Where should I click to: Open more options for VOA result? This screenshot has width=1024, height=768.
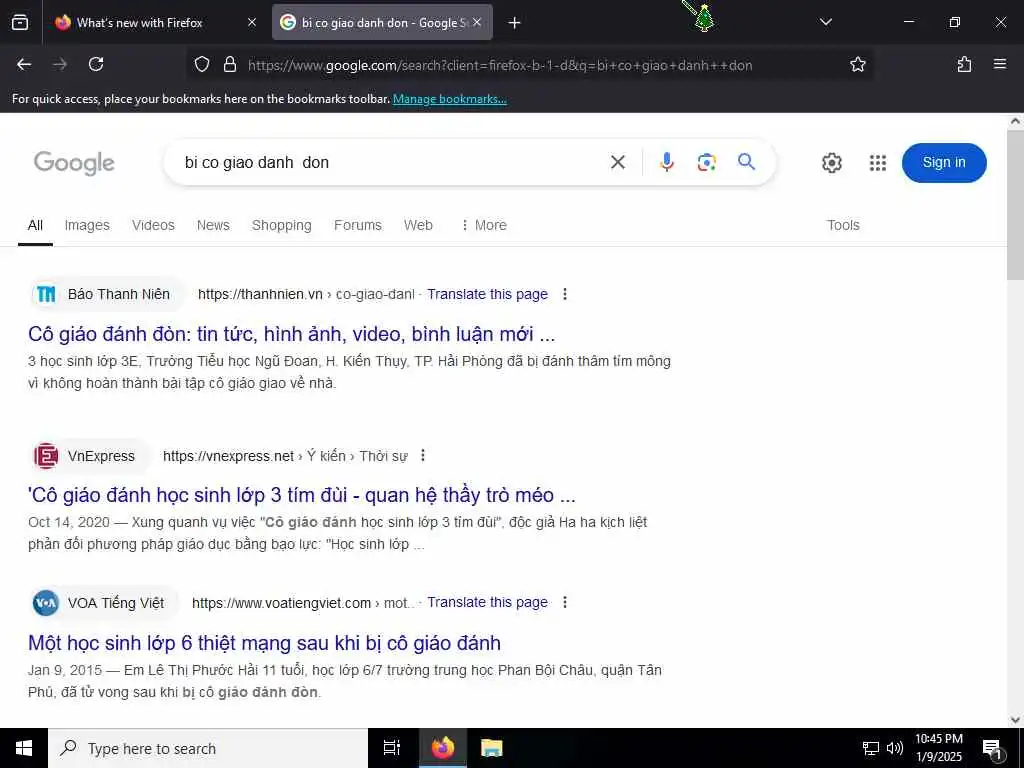[565, 603]
